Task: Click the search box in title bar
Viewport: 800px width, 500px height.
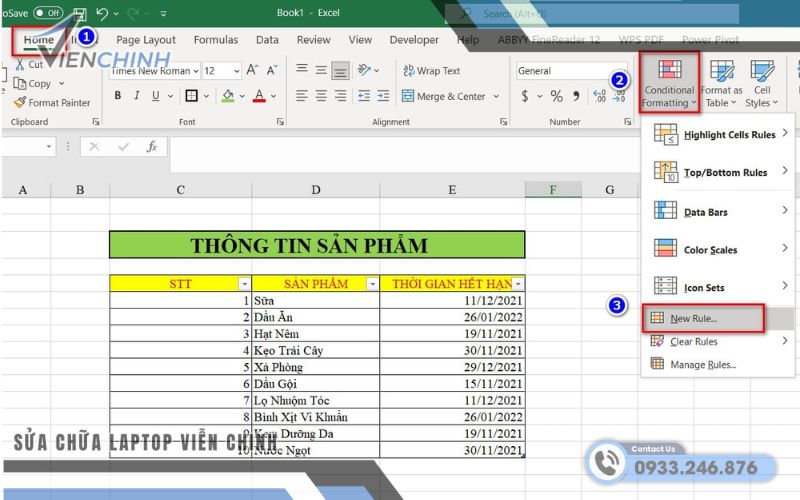Action: [x=592, y=14]
